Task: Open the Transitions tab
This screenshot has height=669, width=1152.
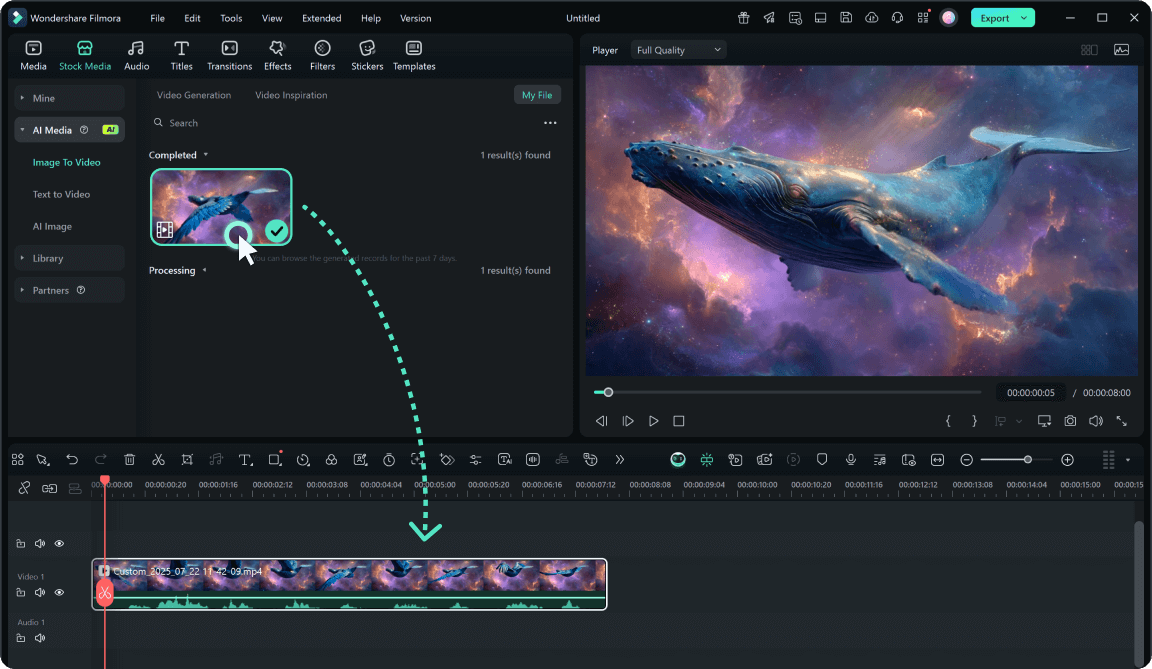Action: (x=229, y=55)
